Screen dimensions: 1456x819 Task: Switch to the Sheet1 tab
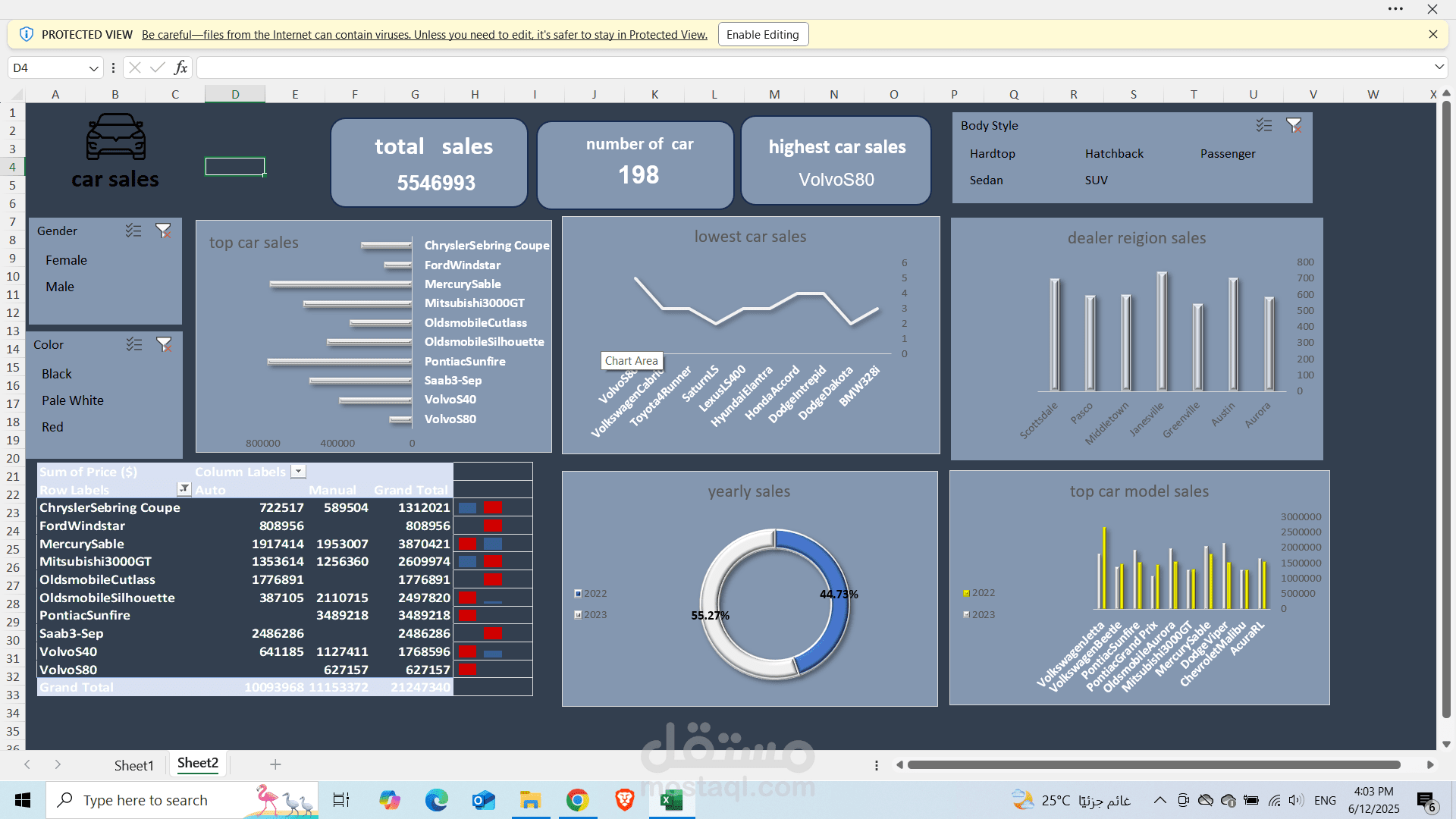point(133,765)
